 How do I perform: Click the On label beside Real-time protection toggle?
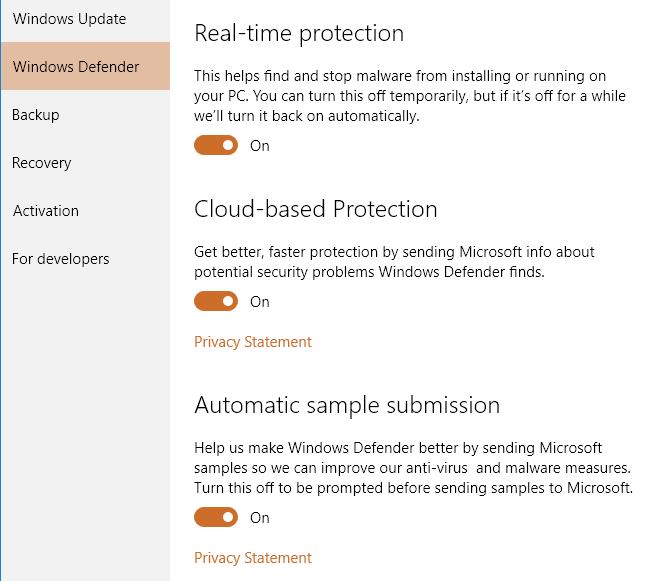(x=260, y=146)
